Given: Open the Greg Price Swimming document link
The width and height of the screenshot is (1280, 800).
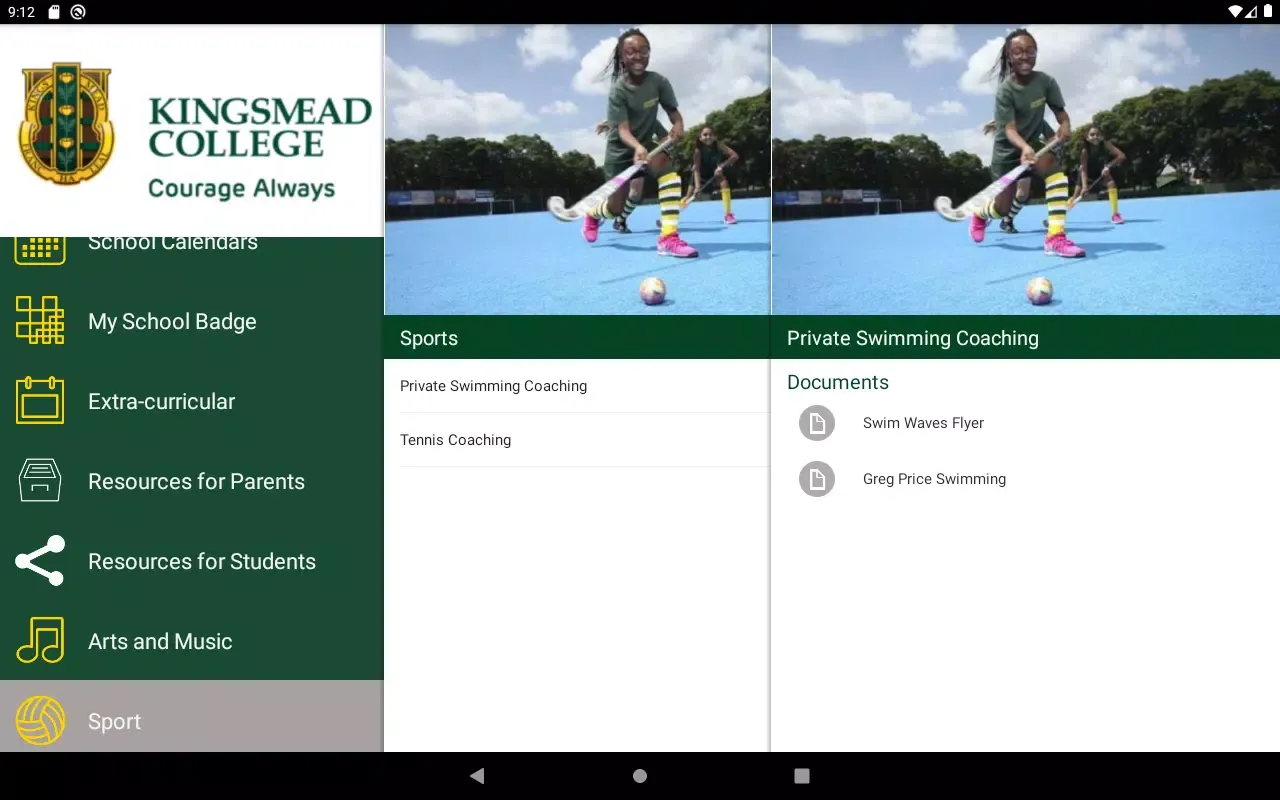Looking at the screenshot, I should (934, 479).
